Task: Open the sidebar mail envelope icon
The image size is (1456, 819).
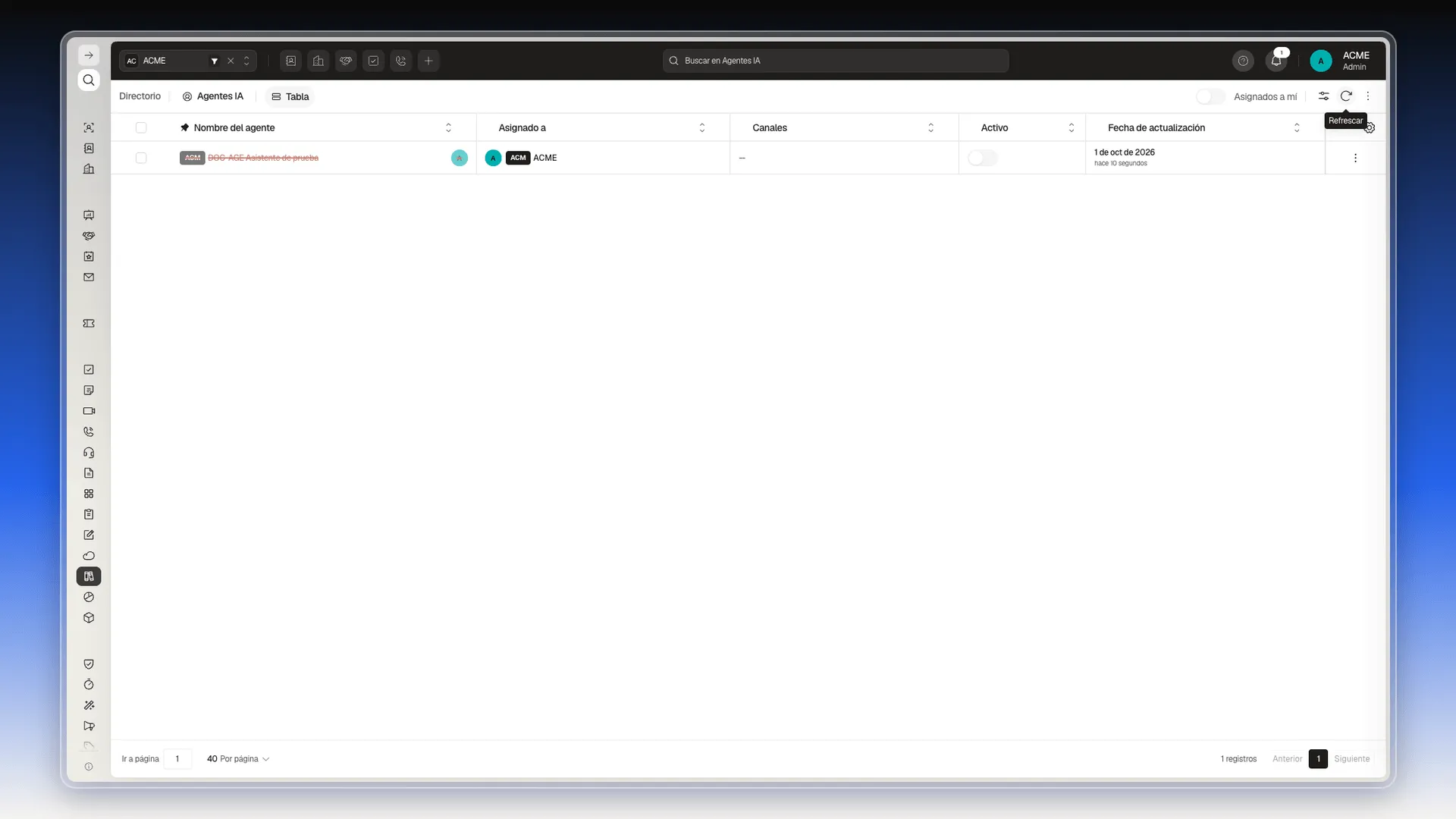Action: click(x=89, y=278)
